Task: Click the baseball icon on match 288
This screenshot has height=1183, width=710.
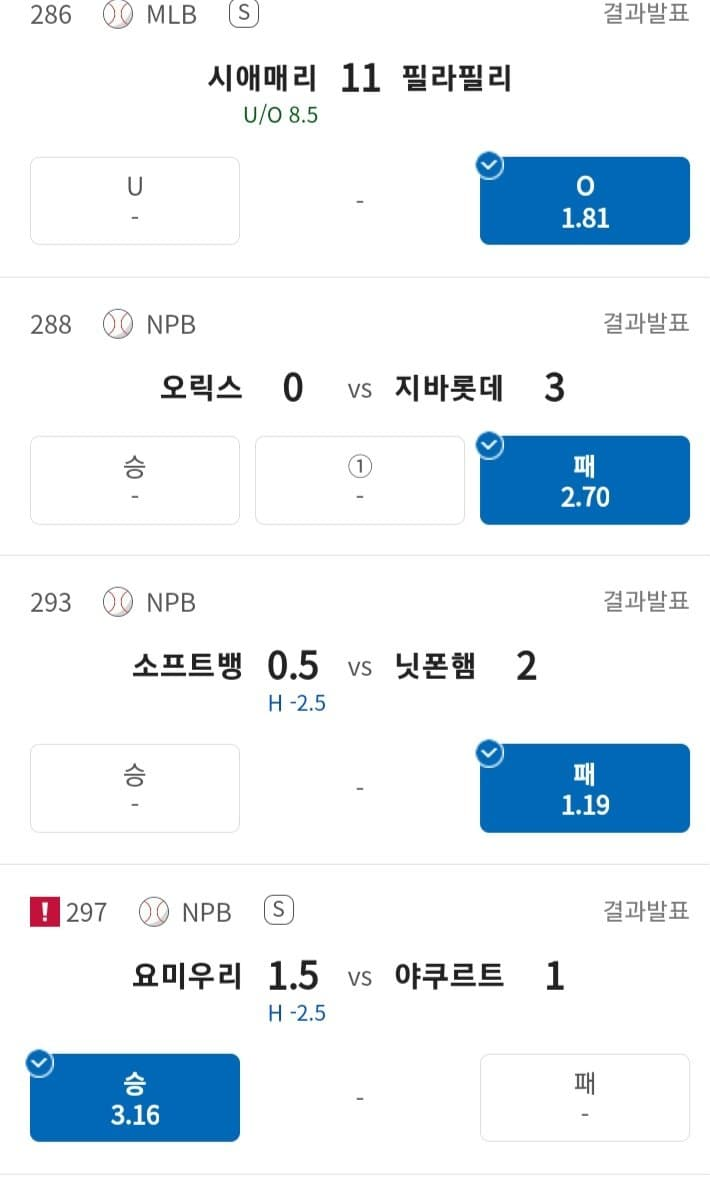Action: click(x=118, y=324)
